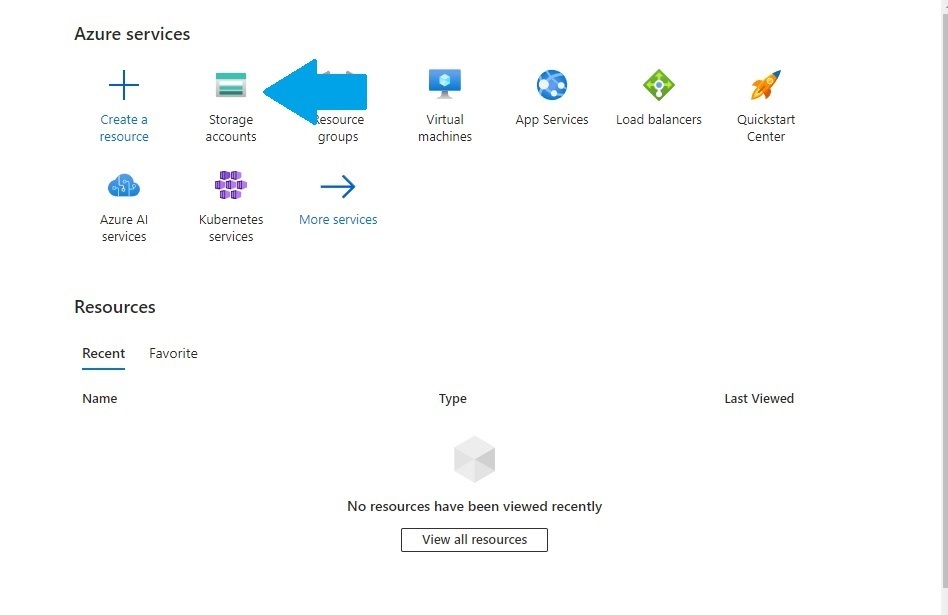Click the More services link text

338,220
